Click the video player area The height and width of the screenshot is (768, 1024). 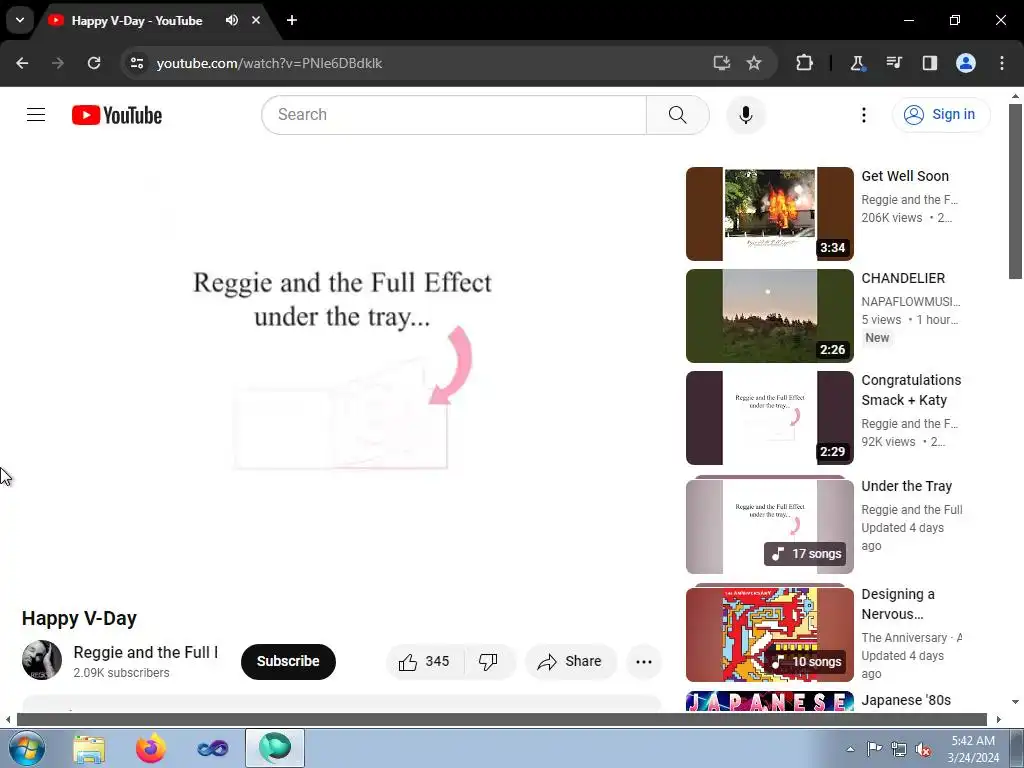click(x=342, y=370)
